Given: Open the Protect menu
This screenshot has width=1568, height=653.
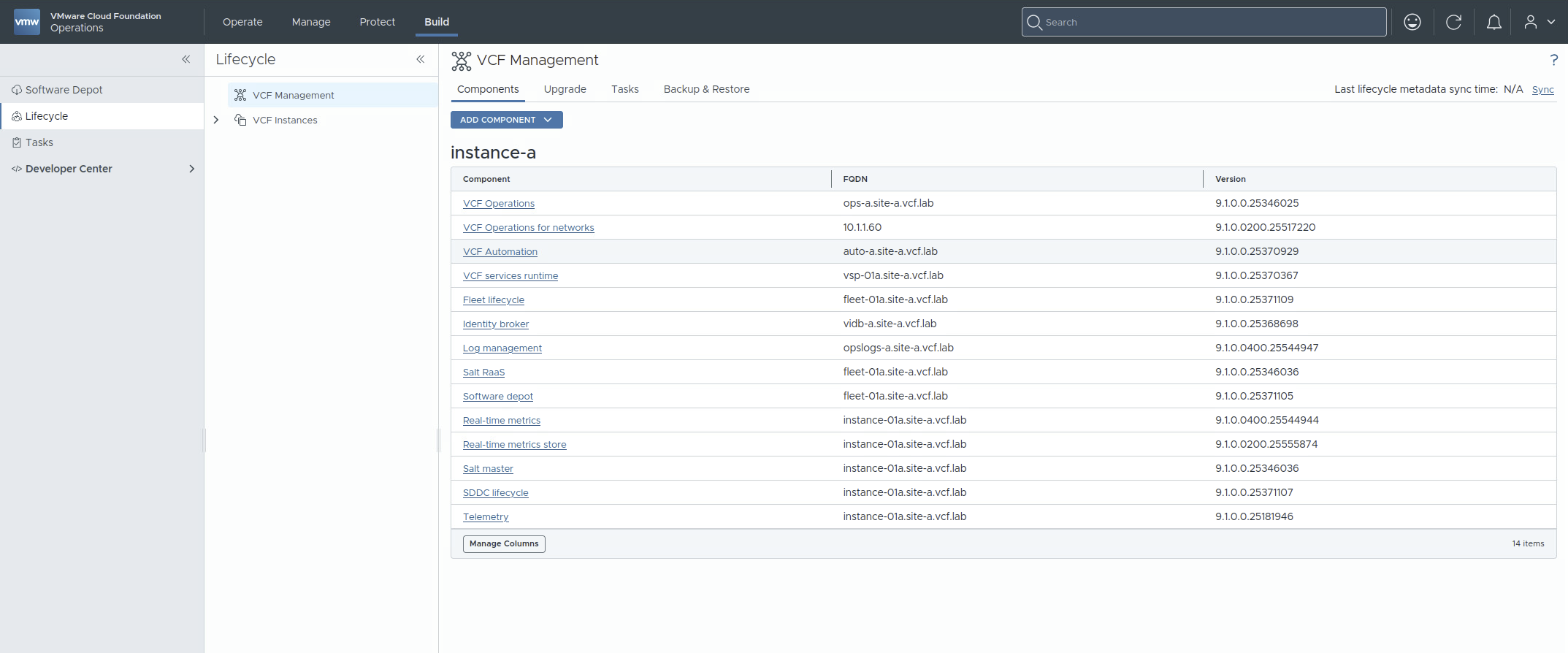Looking at the screenshot, I should [x=378, y=22].
